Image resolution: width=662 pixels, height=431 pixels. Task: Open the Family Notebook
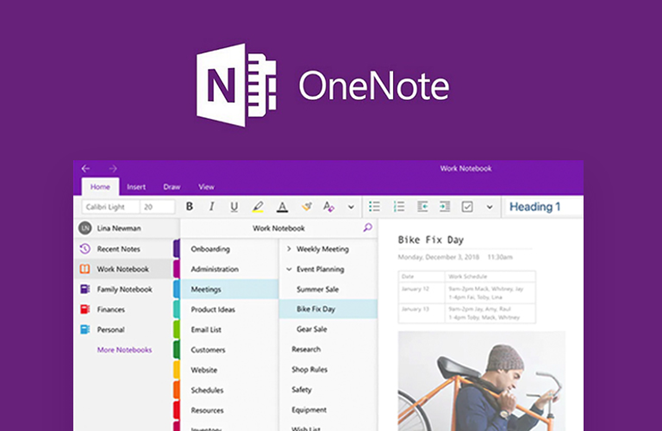123,289
